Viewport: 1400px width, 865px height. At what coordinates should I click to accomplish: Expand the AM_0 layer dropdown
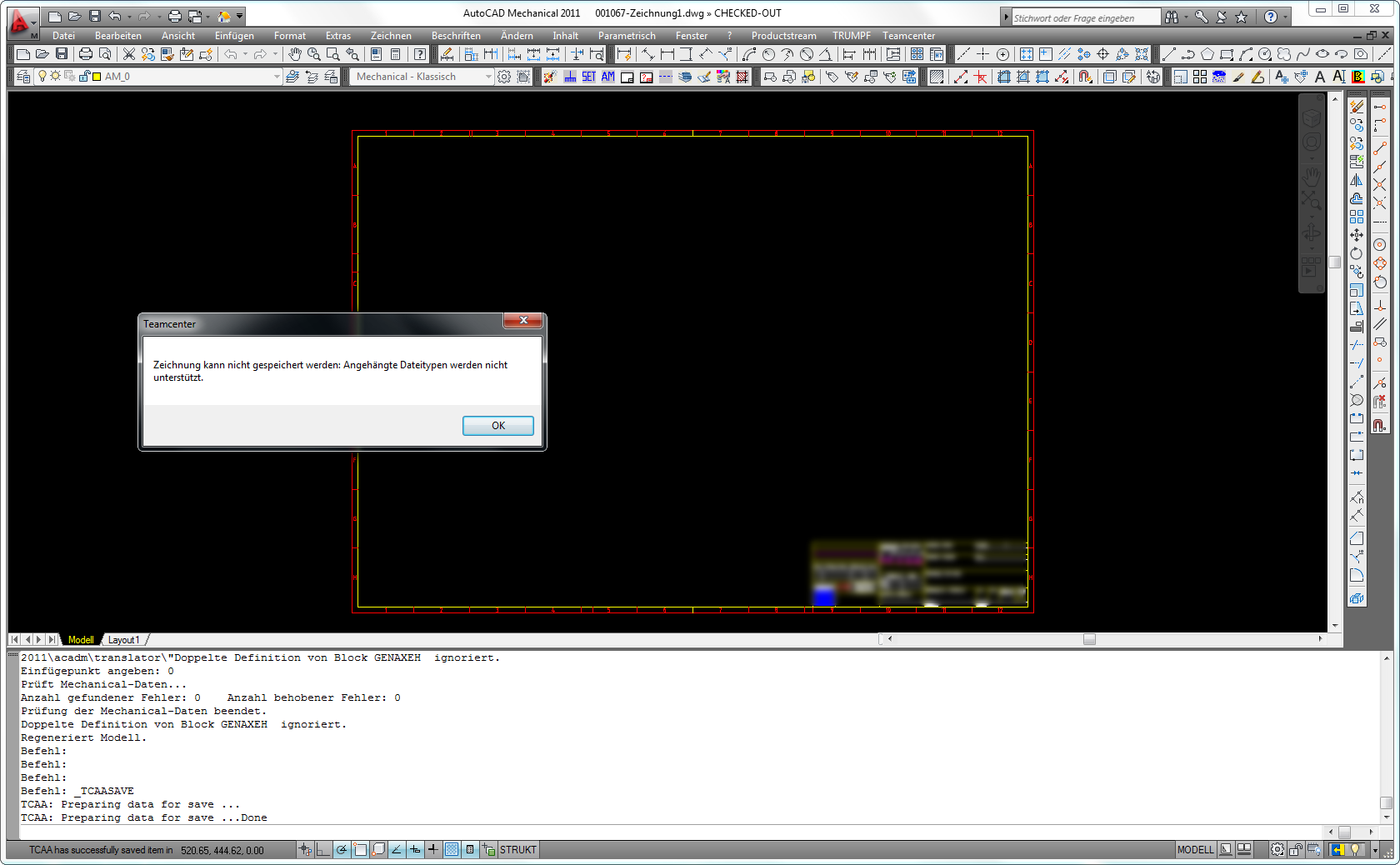click(277, 77)
